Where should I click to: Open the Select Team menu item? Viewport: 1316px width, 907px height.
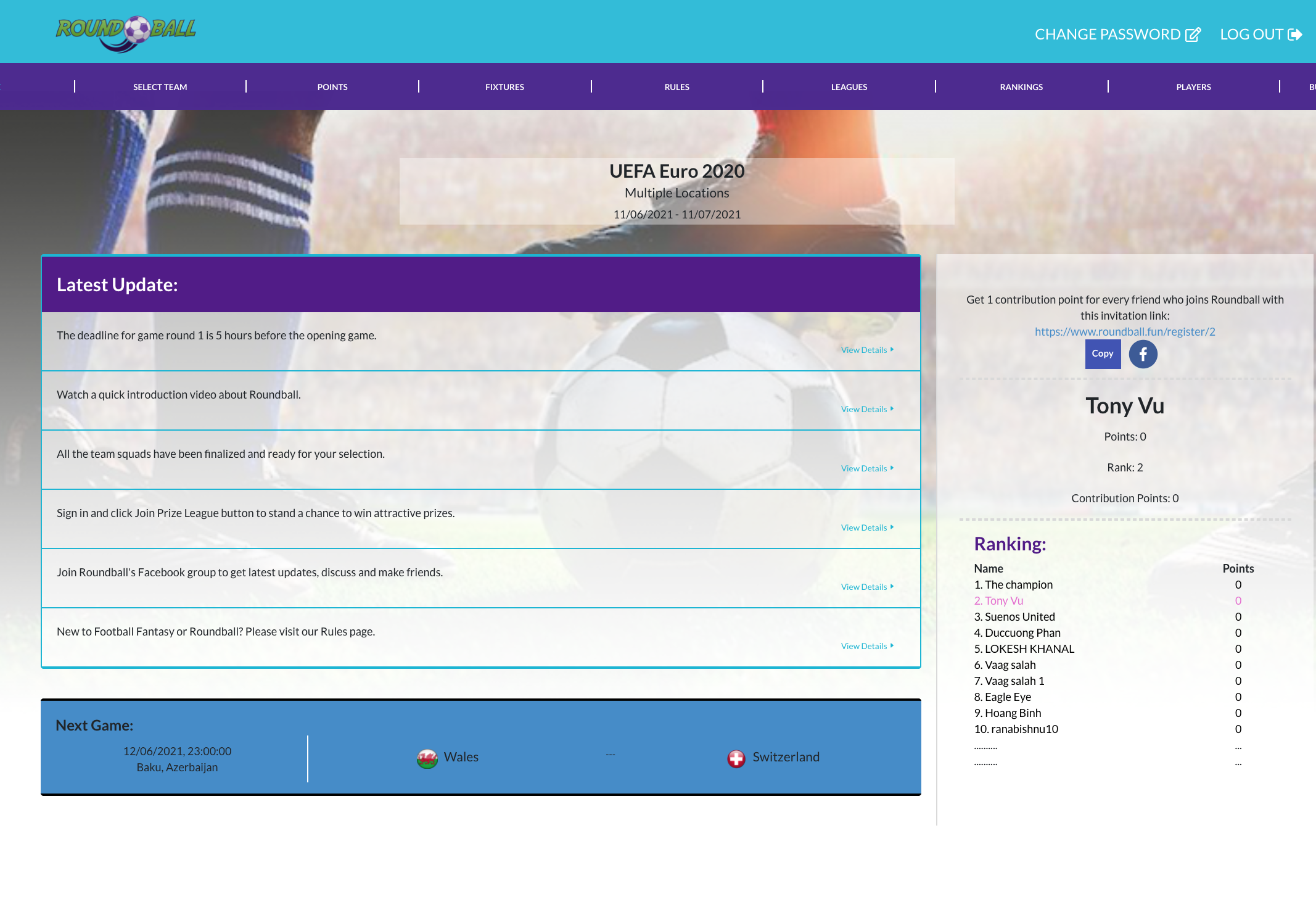(160, 87)
